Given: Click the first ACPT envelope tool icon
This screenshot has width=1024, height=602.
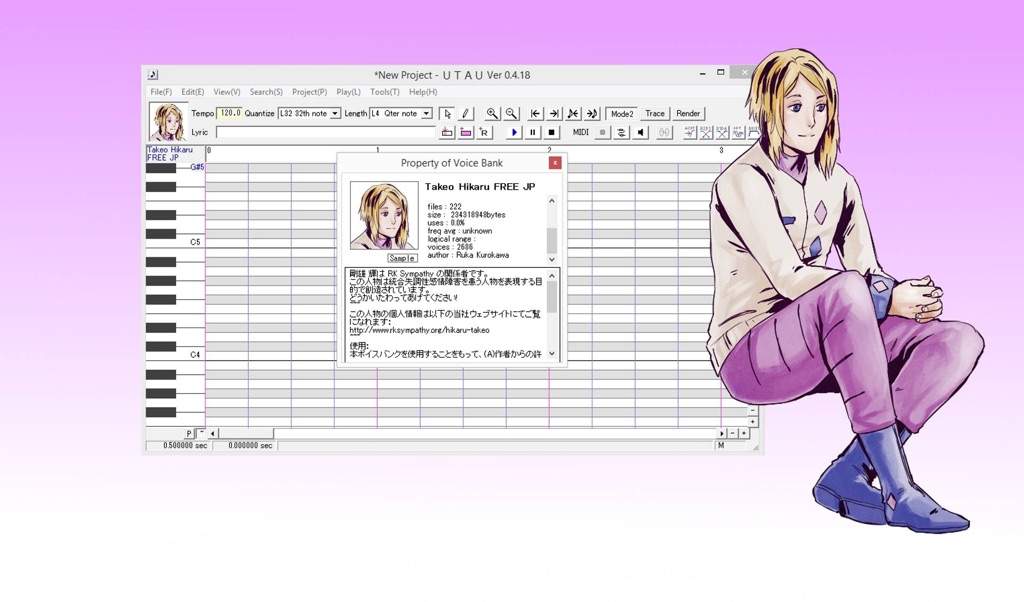Looking at the screenshot, I should coord(690,133).
